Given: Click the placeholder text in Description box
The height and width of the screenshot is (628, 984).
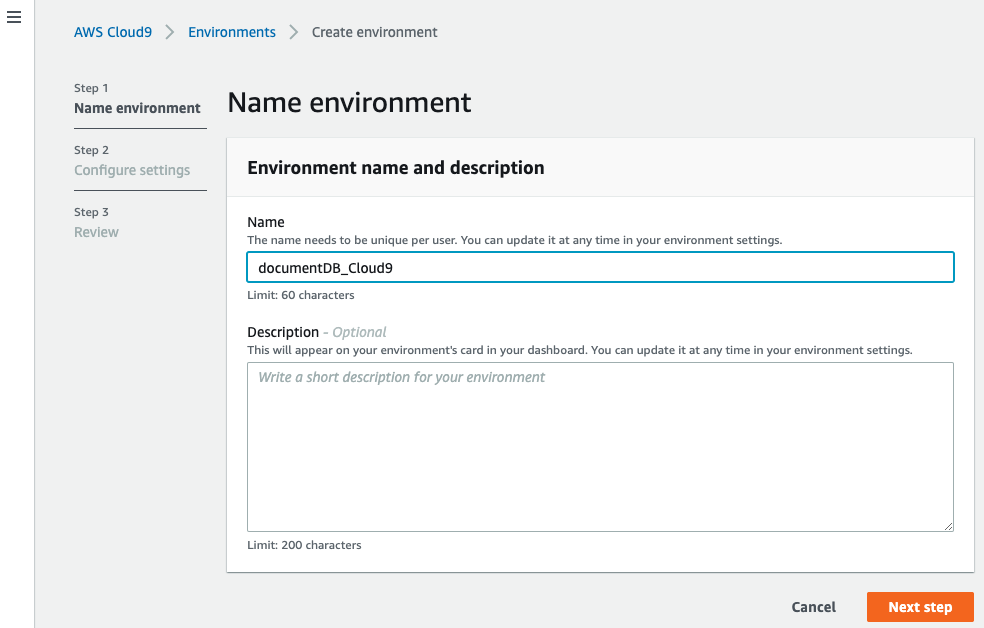Looking at the screenshot, I should click(x=400, y=377).
